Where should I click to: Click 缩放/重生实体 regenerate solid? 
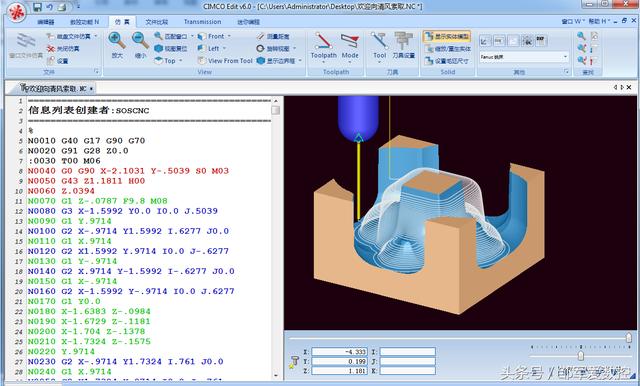pyautogui.click(x=447, y=49)
